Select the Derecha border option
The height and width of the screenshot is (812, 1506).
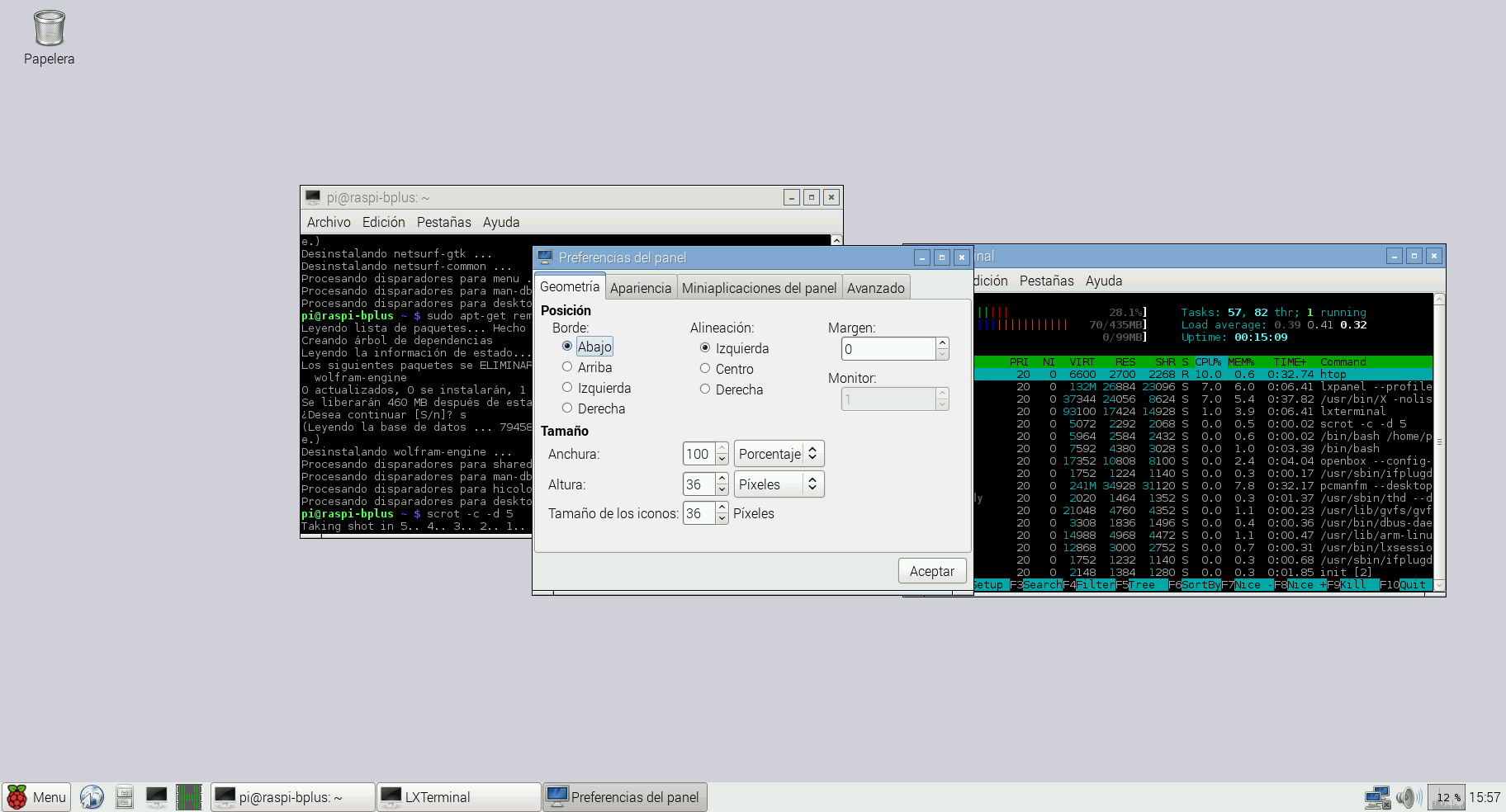click(x=567, y=408)
